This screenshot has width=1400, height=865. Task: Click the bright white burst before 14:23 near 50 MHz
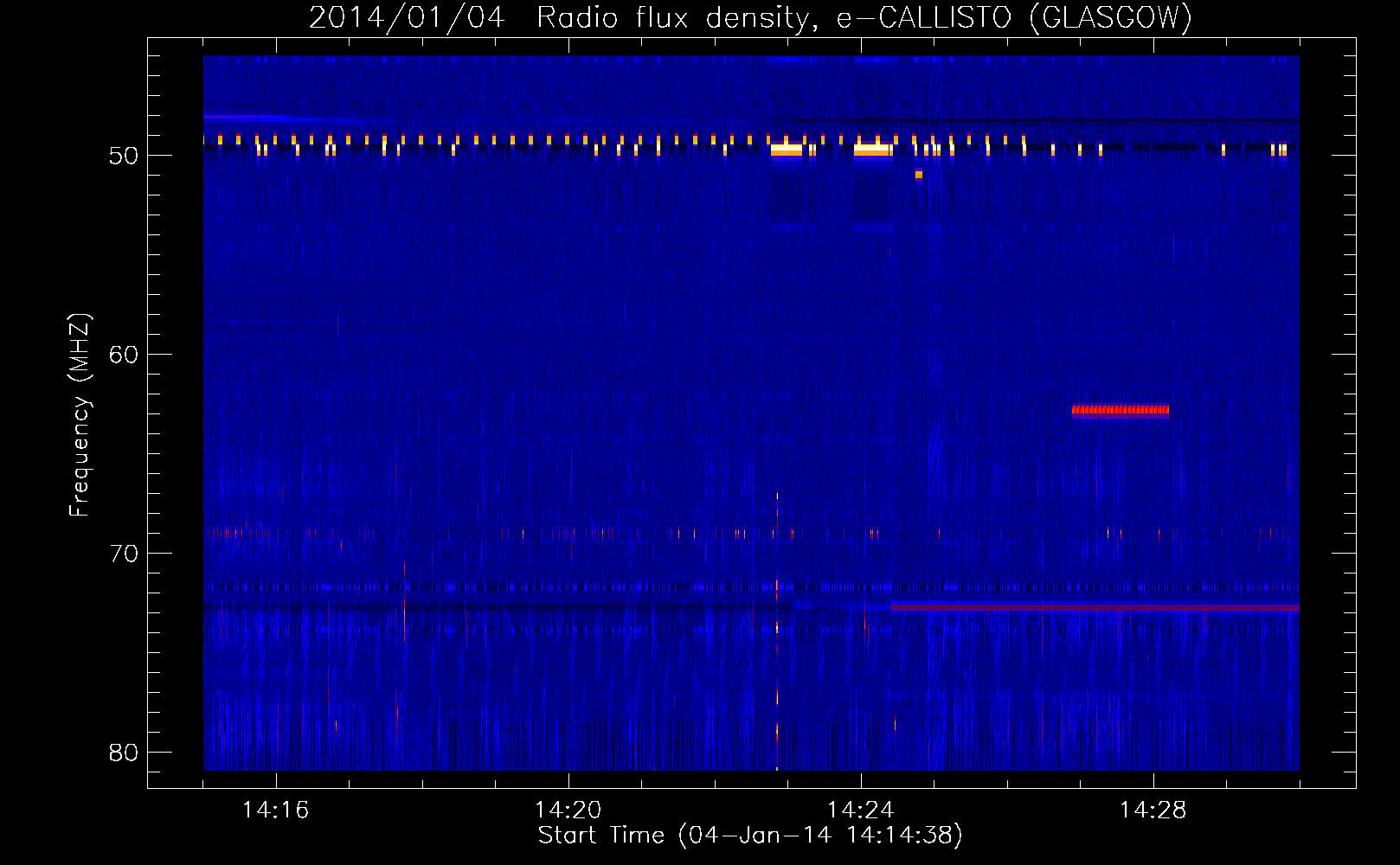[786, 150]
